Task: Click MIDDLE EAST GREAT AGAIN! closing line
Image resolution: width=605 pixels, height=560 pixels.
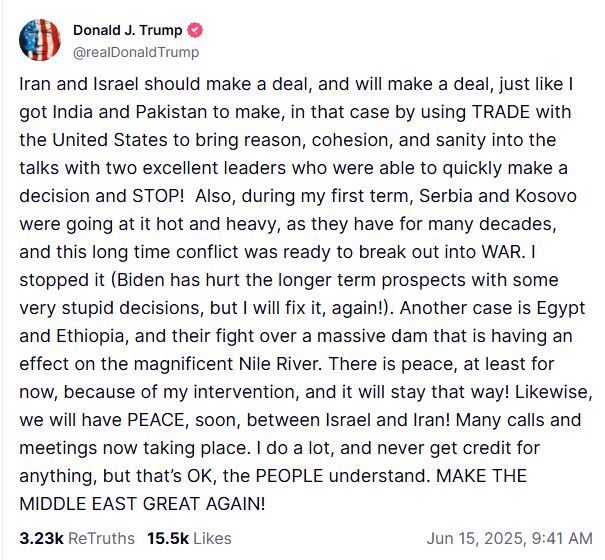Action: pos(142,504)
